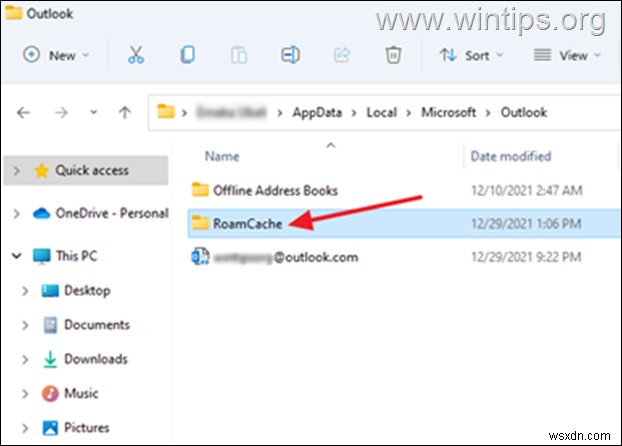Open chevron after Microsoft breadcrumb
Screen dimensions: 622x446
[x=488, y=113]
